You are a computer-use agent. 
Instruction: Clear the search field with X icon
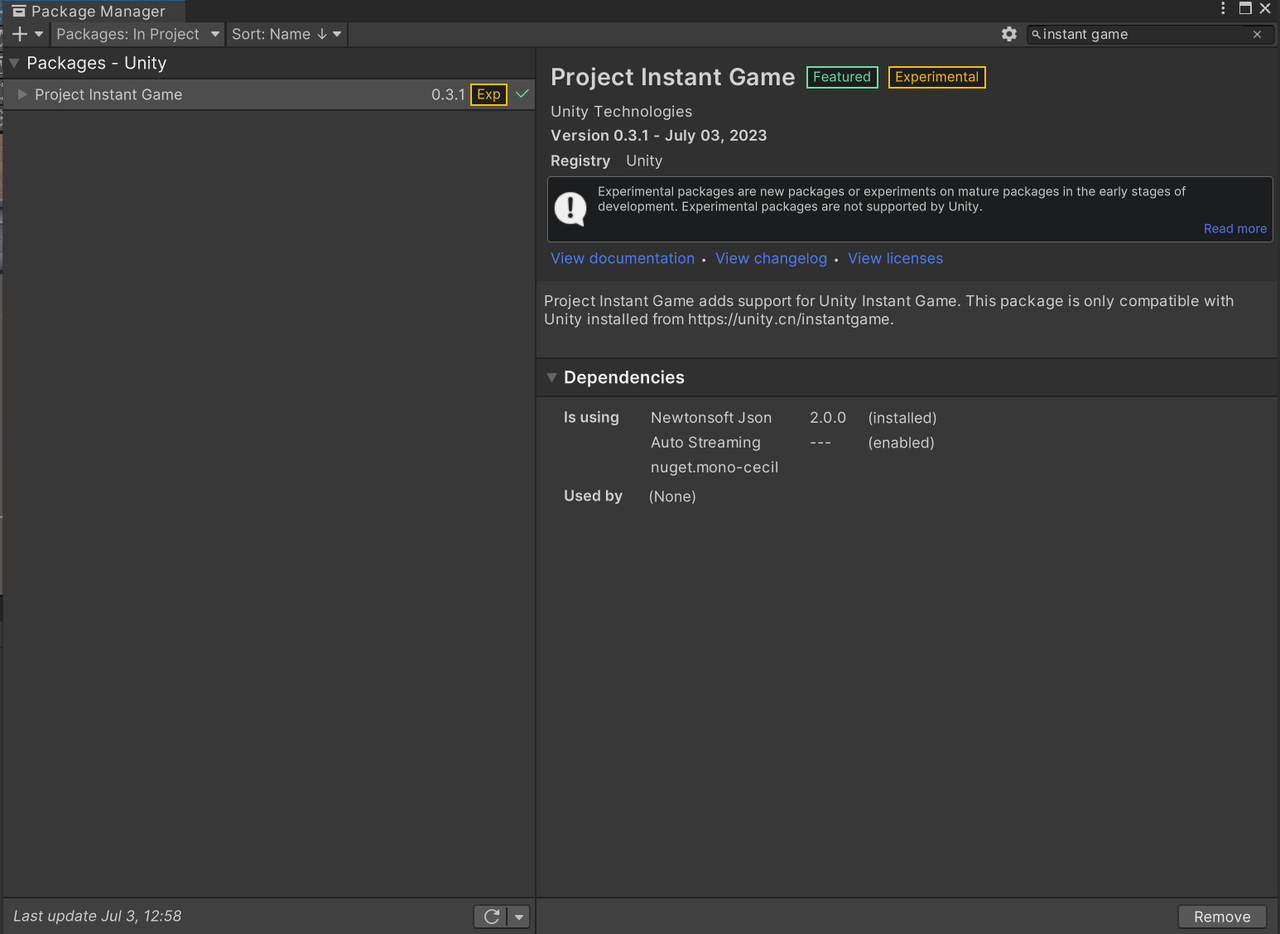(1257, 34)
